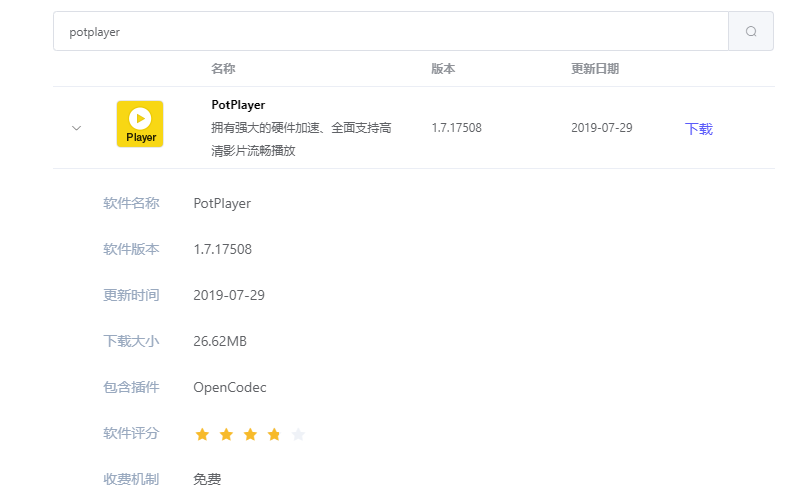The height and width of the screenshot is (503, 808).
Task: Focus the search field containing potplayer
Action: pyautogui.click(x=391, y=31)
